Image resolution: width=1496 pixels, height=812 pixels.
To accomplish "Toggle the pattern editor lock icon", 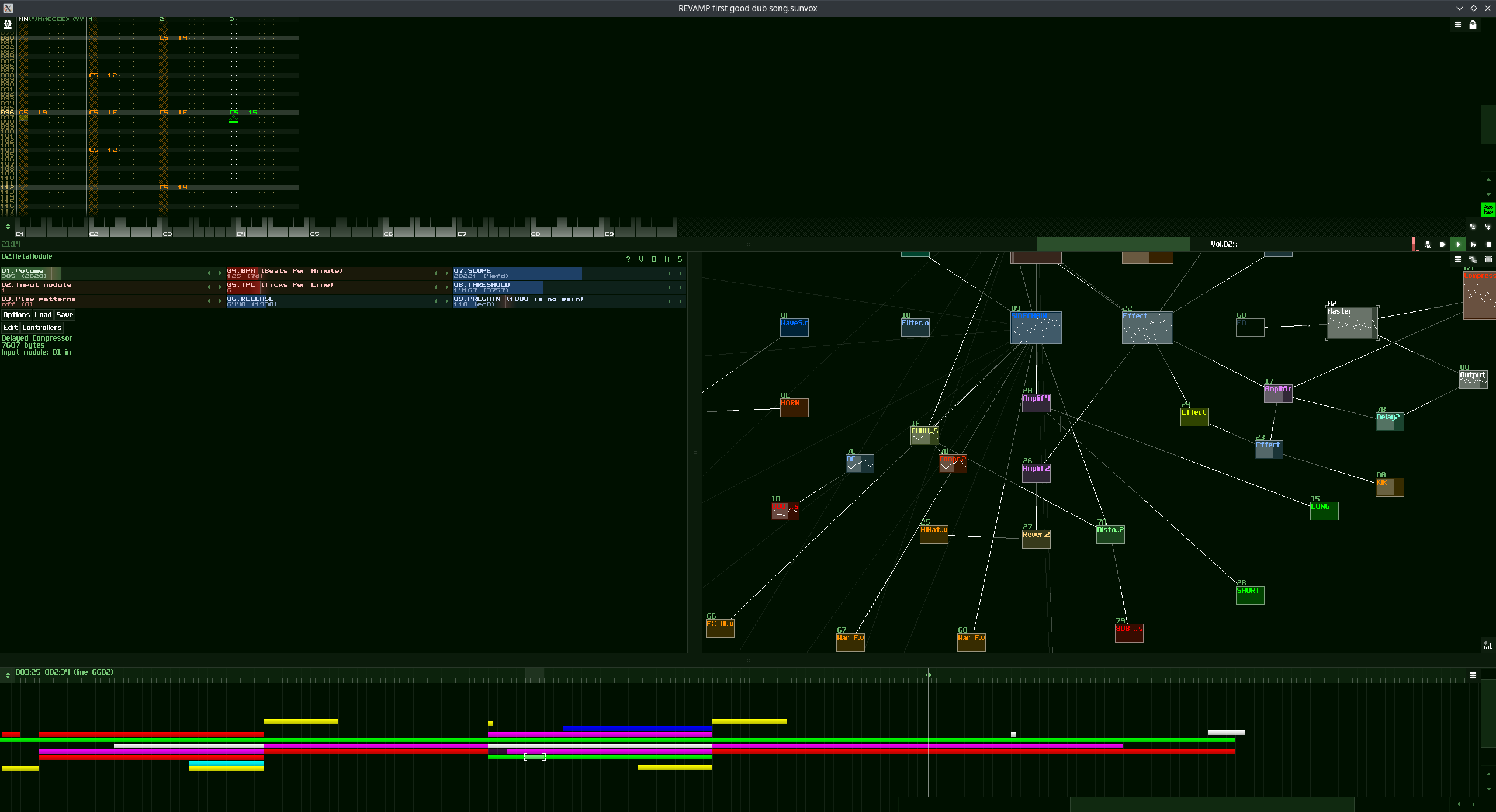I will 1473,25.
